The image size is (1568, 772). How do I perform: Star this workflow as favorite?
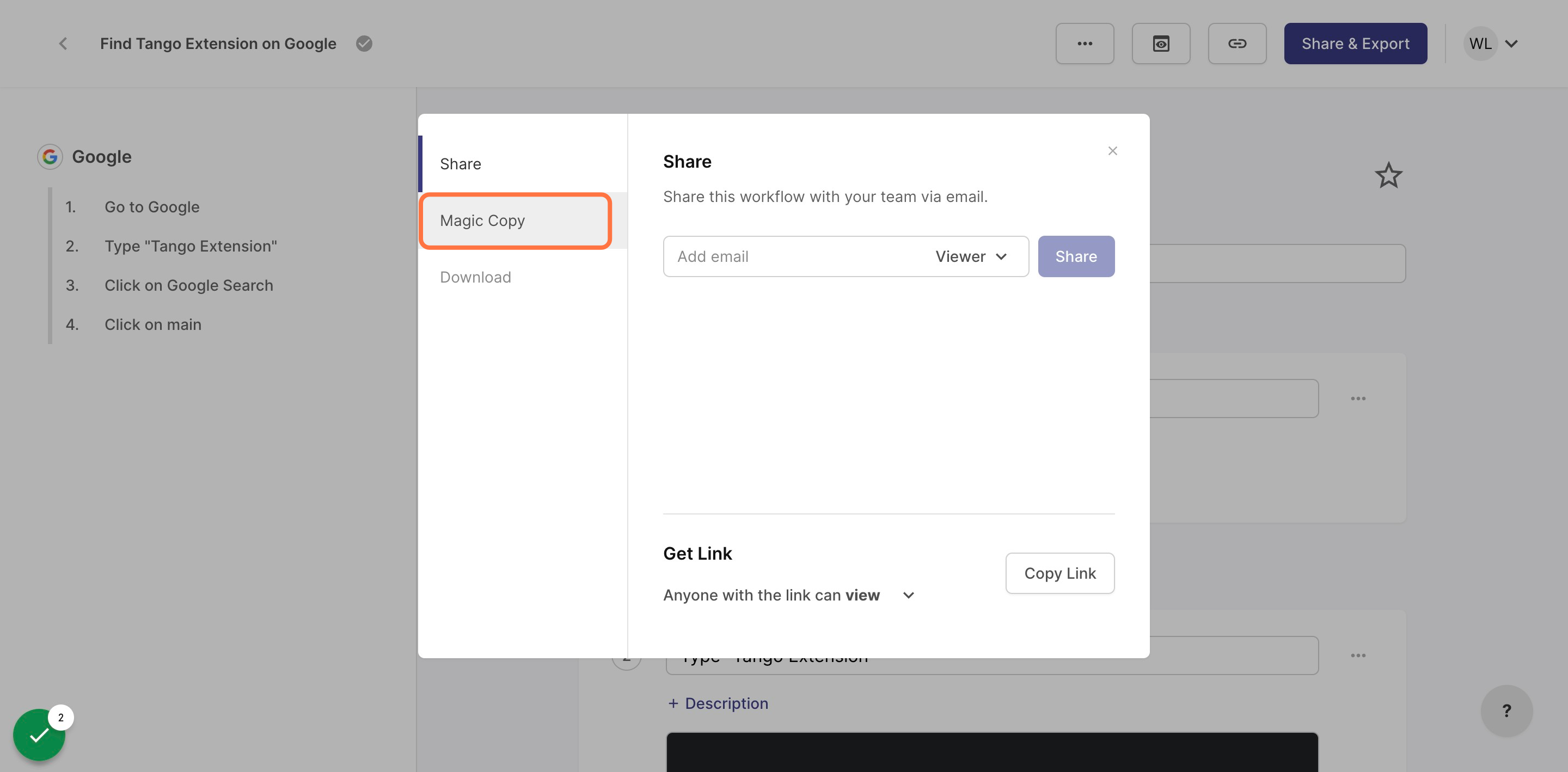coord(1388,175)
